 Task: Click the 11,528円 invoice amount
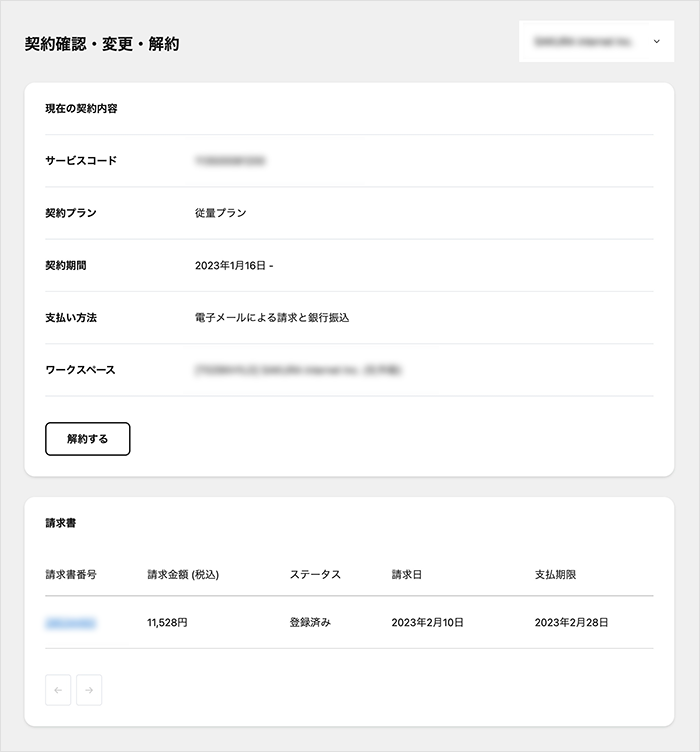coord(167,622)
